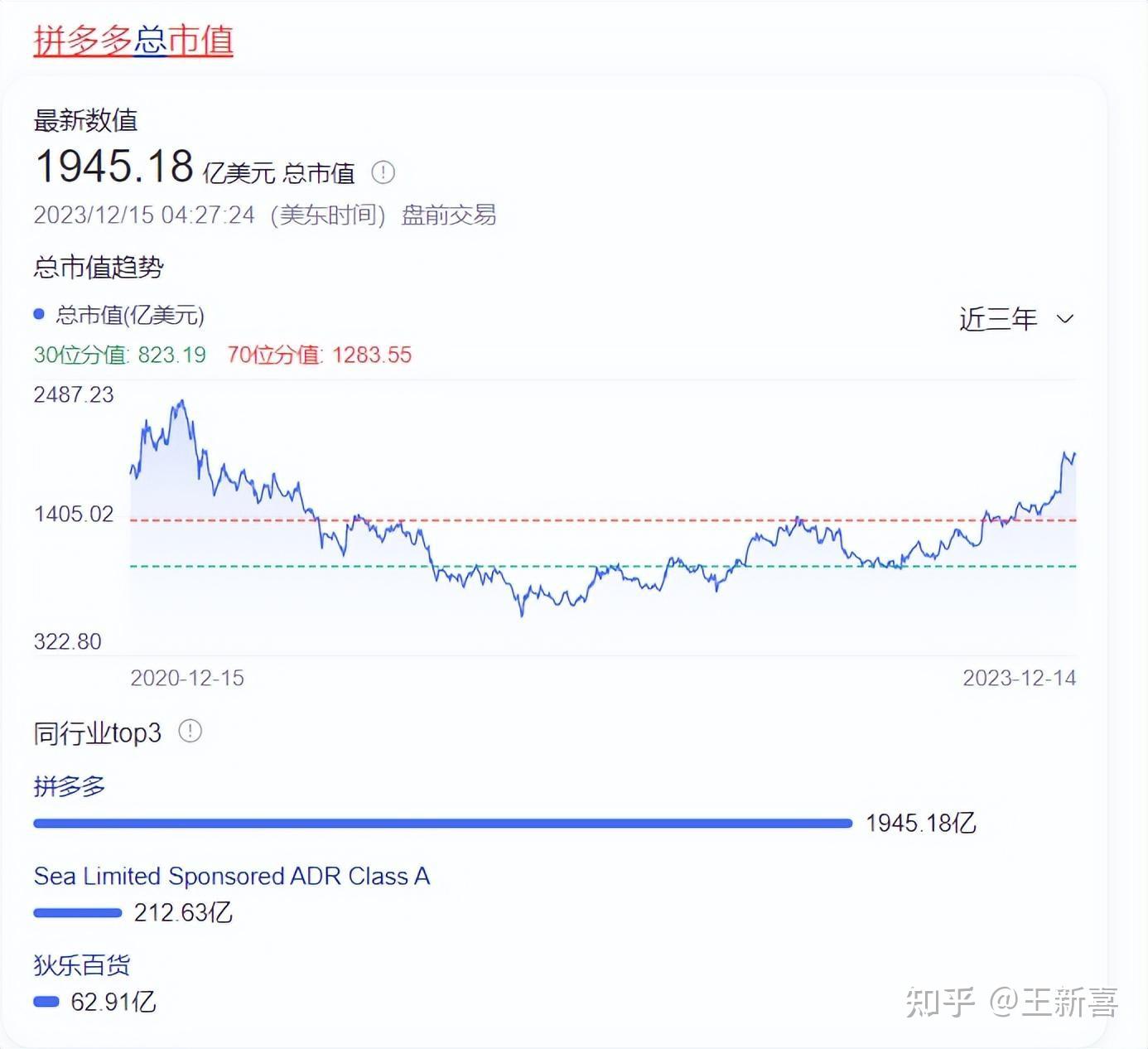
Task: Click the info icon next to 同行业top3
Action: coord(189,732)
